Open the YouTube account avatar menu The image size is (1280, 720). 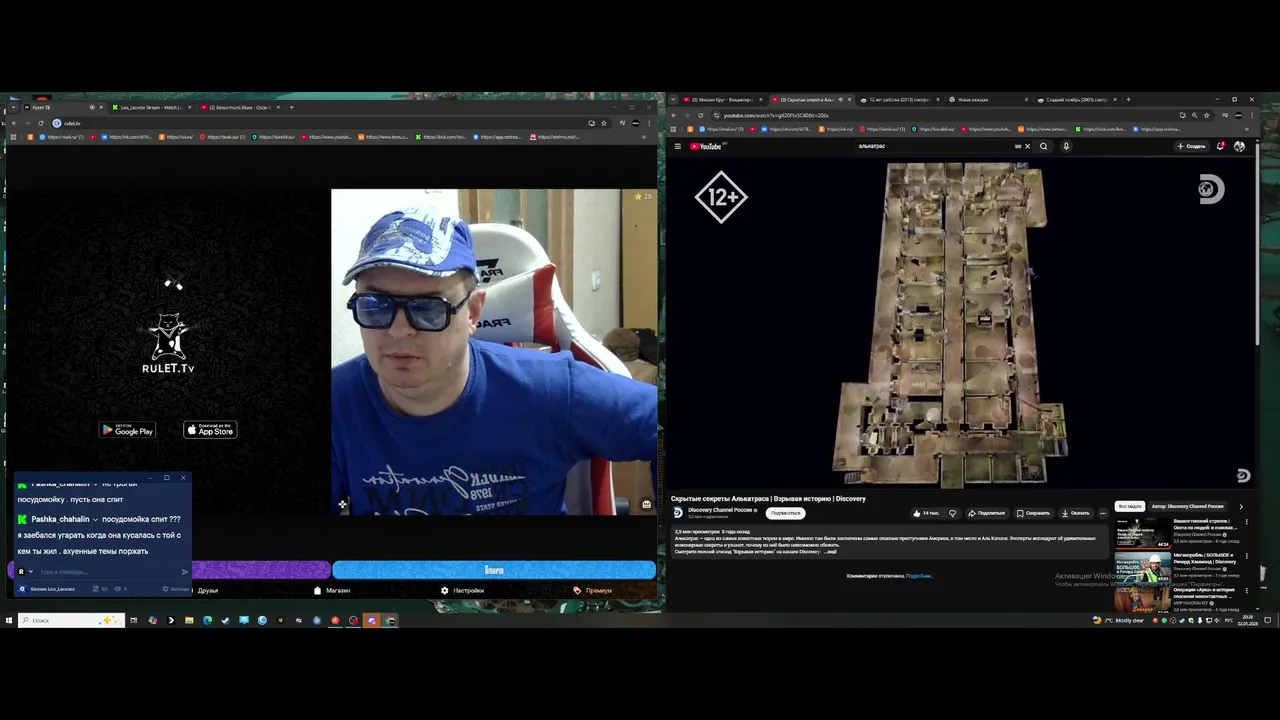click(x=1239, y=146)
